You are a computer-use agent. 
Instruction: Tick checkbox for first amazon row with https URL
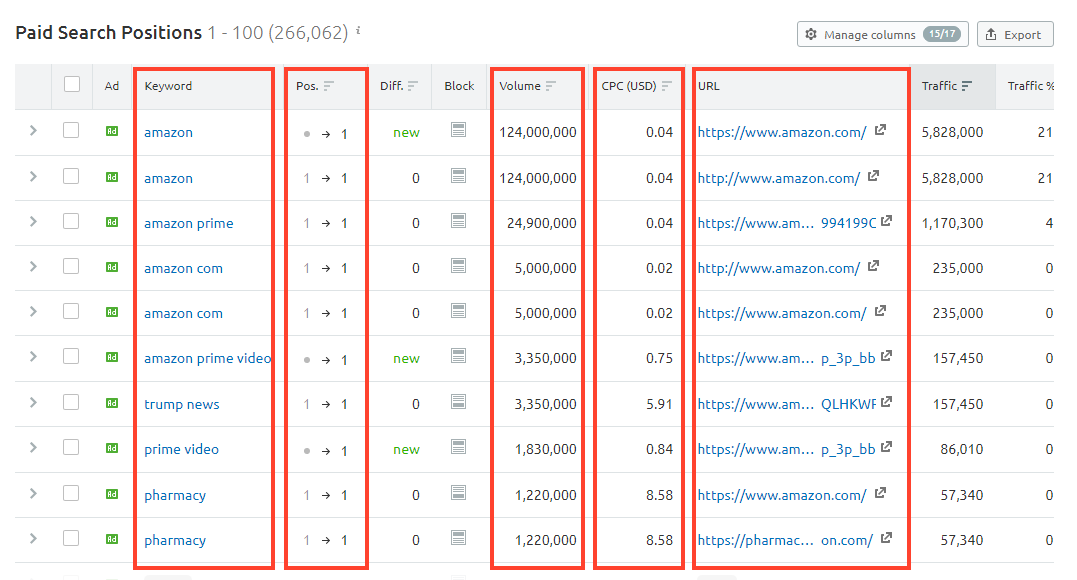coord(71,130)
